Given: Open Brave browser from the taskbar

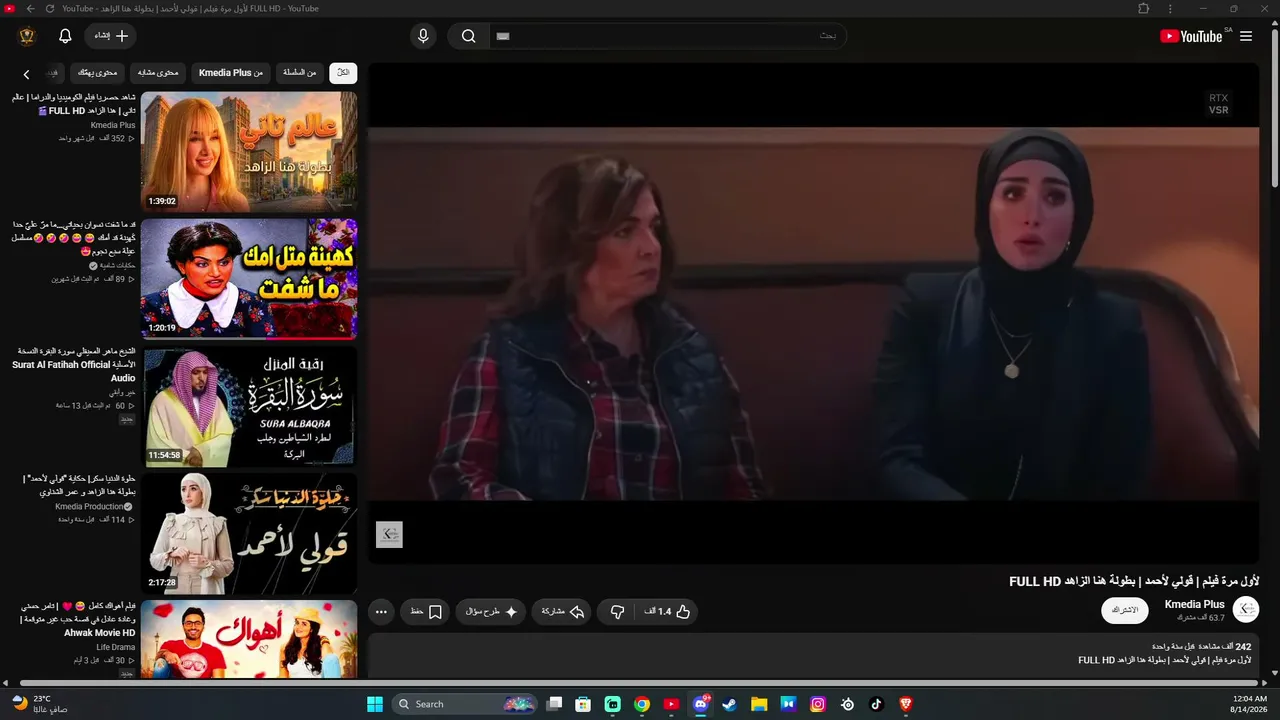Looking at the screenshot, I should 906,704.
